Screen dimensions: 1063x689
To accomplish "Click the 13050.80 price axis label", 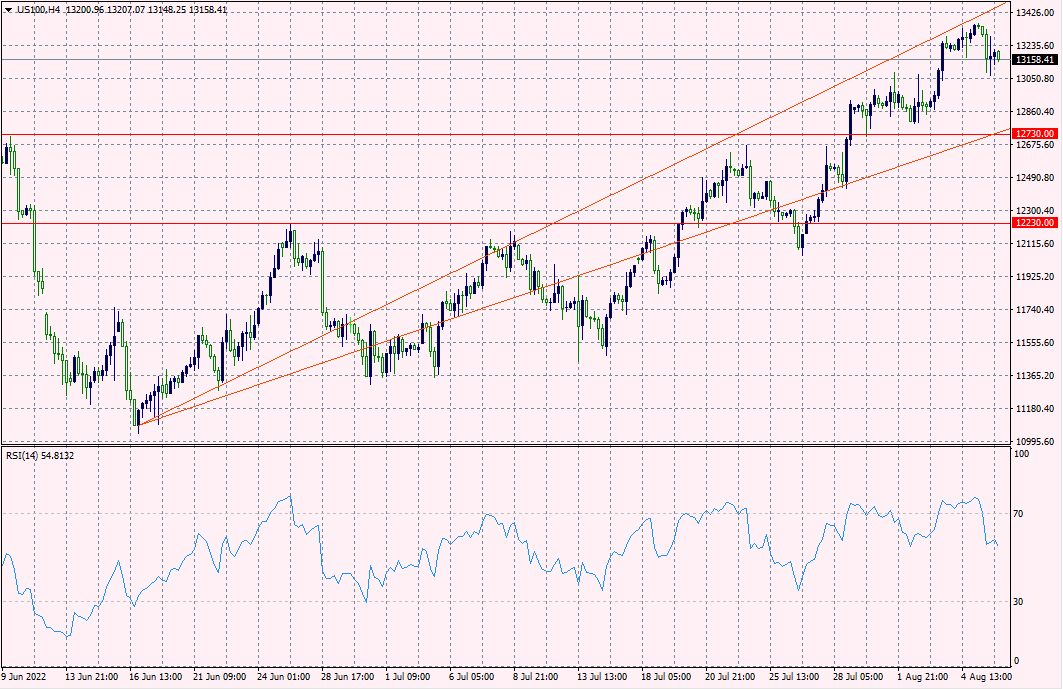I will tap(1035, 79).
